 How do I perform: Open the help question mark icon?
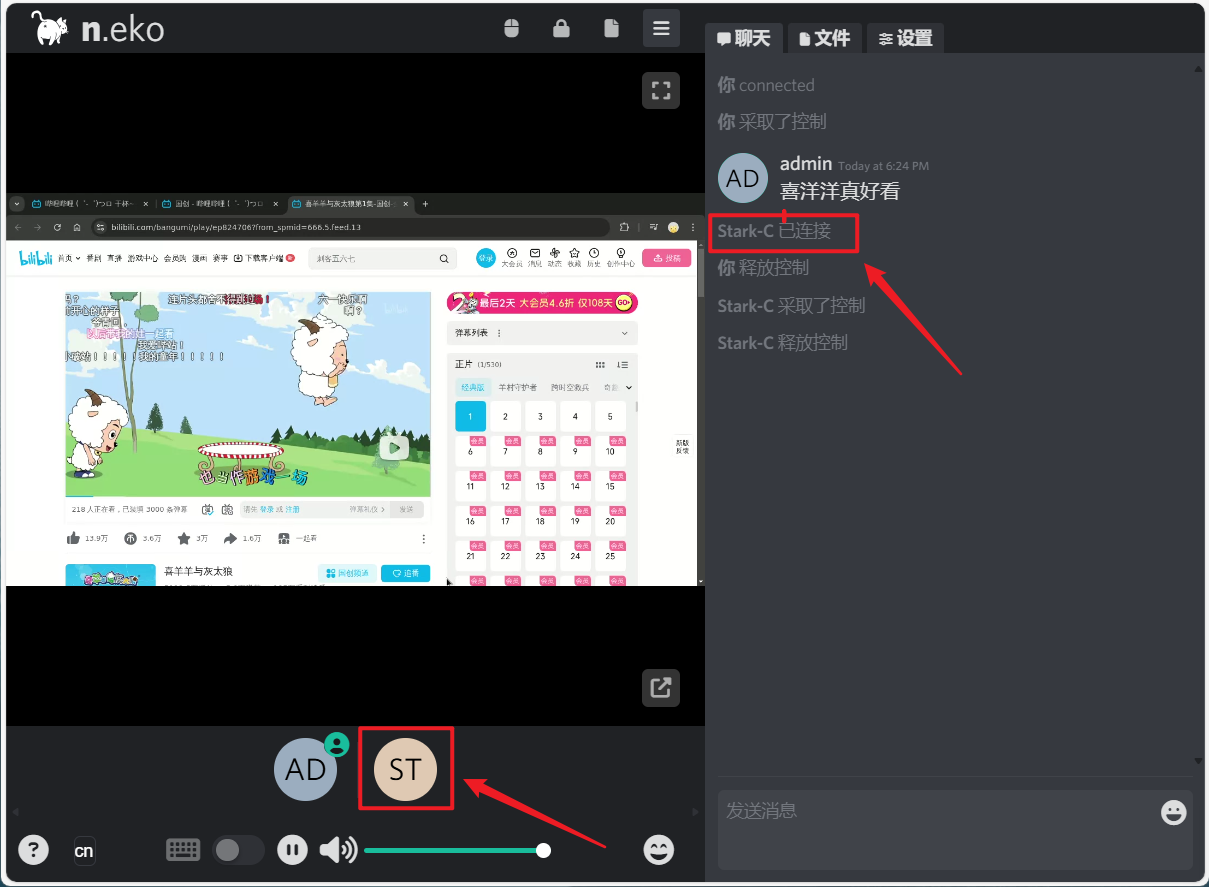coord(34,850)
